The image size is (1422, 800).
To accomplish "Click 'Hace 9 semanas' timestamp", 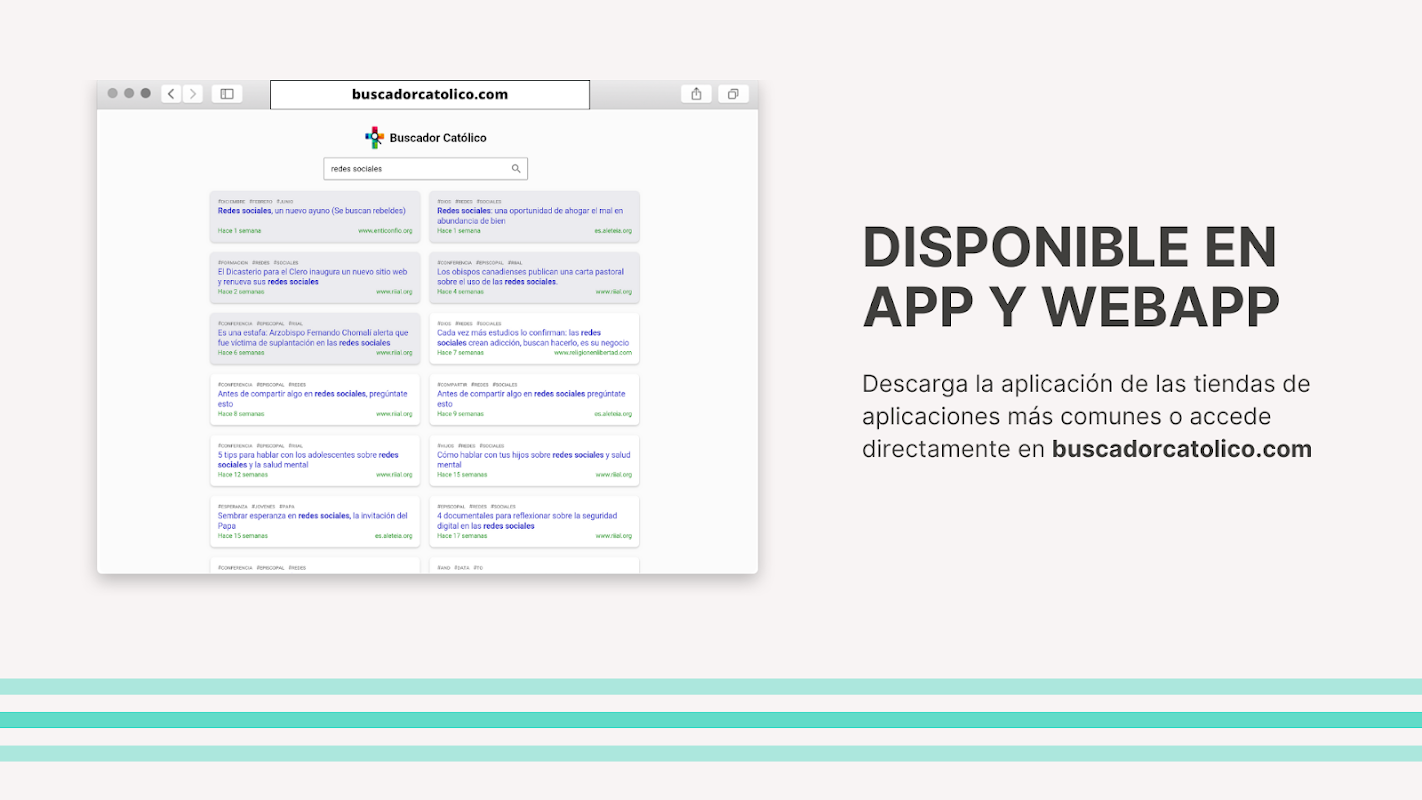I will 460,413.
